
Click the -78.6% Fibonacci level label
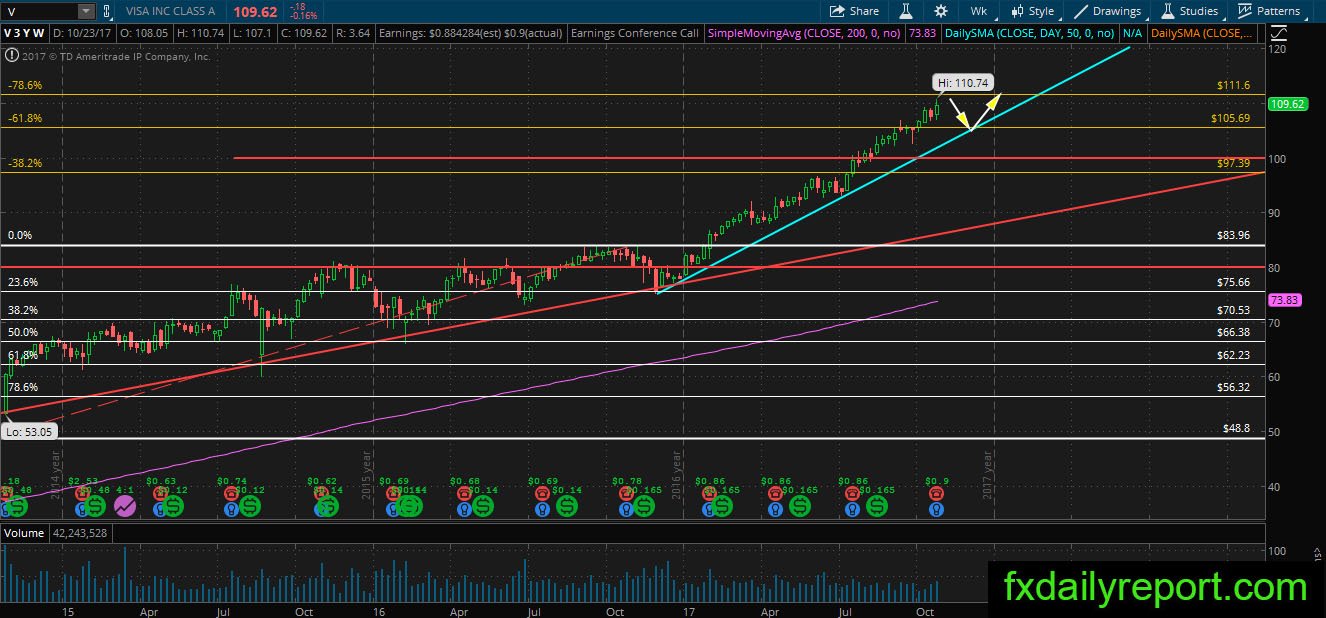click(x=24, y=86)
